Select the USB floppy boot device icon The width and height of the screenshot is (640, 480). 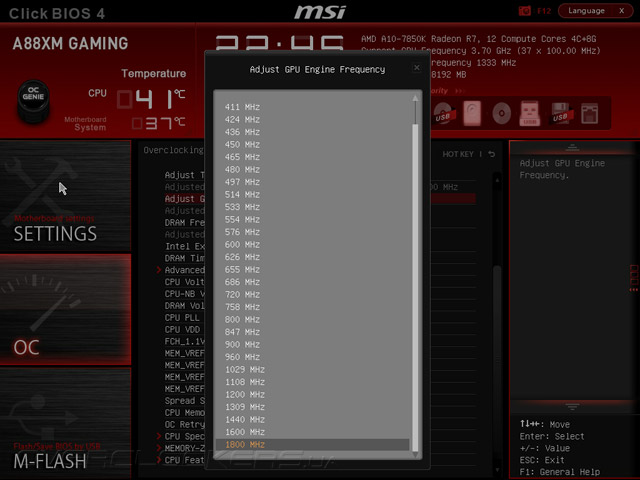click(560, 113)
